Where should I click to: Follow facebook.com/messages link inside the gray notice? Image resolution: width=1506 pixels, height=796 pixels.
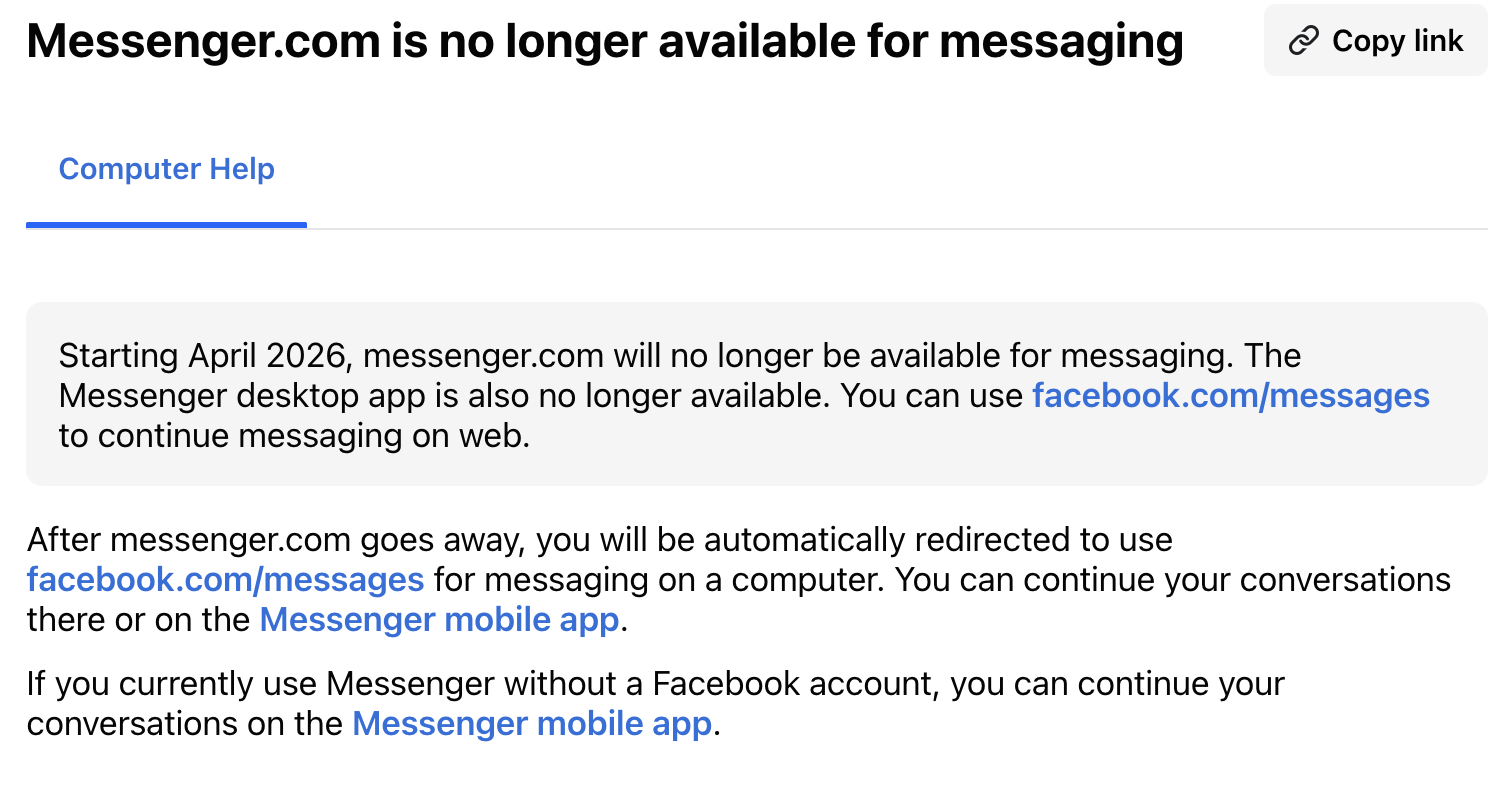click(x=1230, y=396)
